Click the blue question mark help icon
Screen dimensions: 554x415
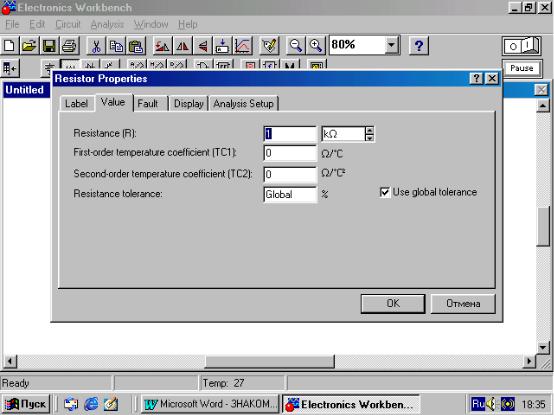419,46
